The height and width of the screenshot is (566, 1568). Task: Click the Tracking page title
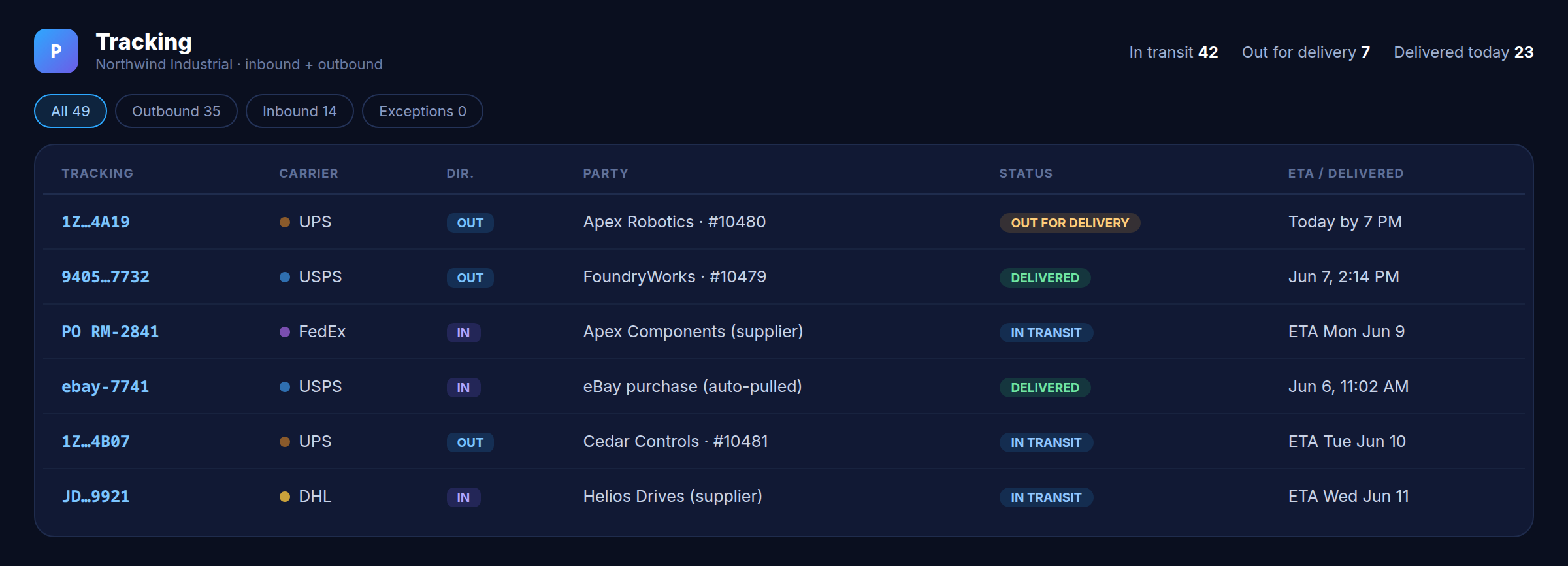144,42
